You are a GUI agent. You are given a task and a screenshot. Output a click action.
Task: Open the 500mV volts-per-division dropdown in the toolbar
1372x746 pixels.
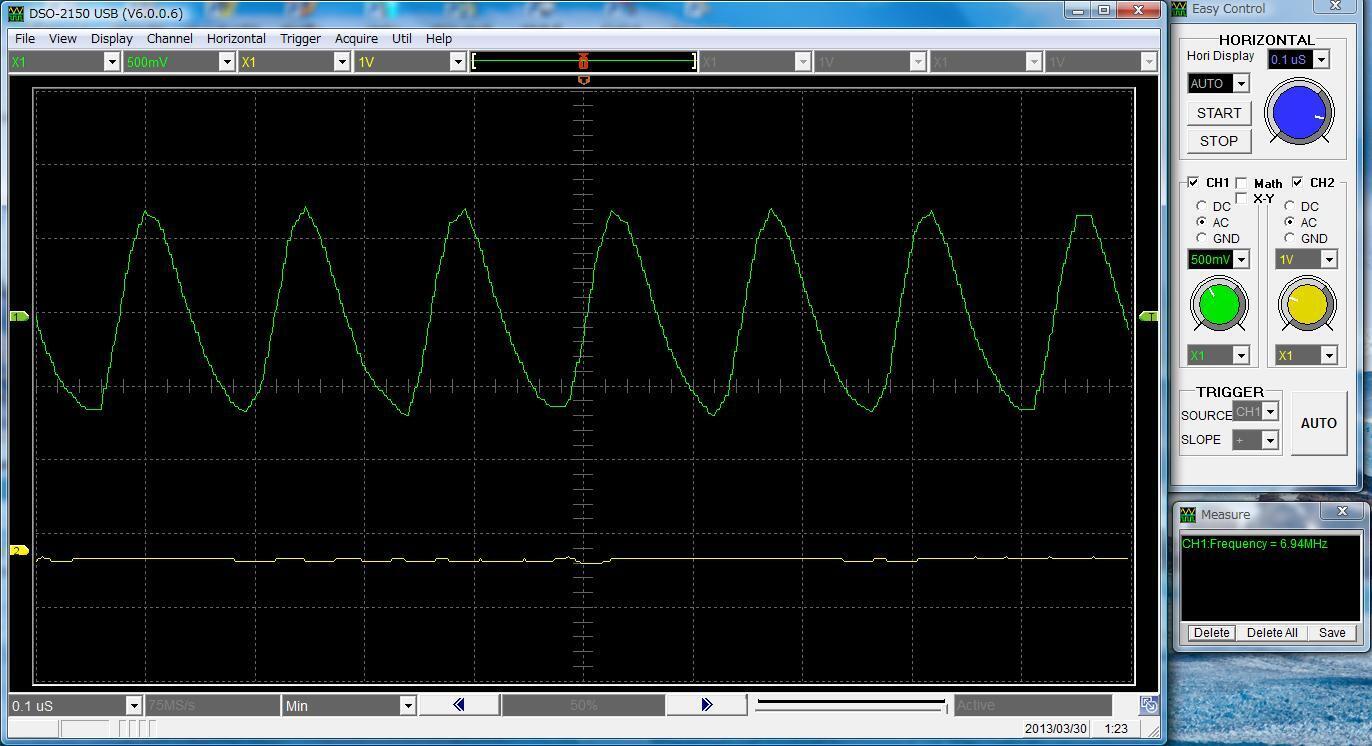click(226, 61)
